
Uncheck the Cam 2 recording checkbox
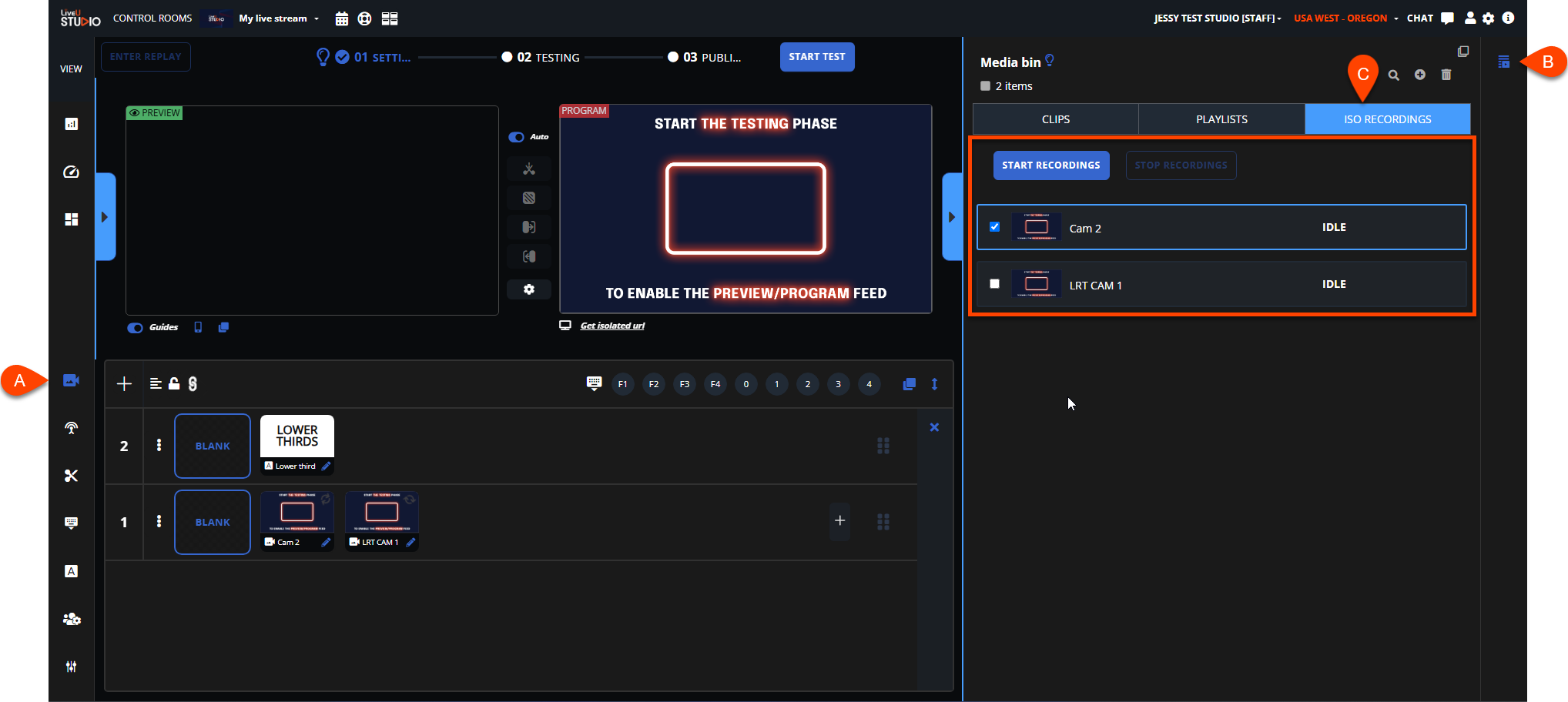point(994,227)
